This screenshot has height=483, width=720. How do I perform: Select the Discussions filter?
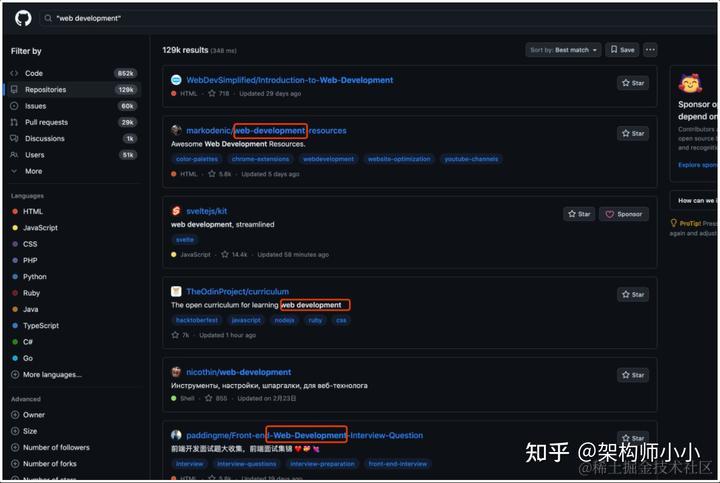point(73,139)
